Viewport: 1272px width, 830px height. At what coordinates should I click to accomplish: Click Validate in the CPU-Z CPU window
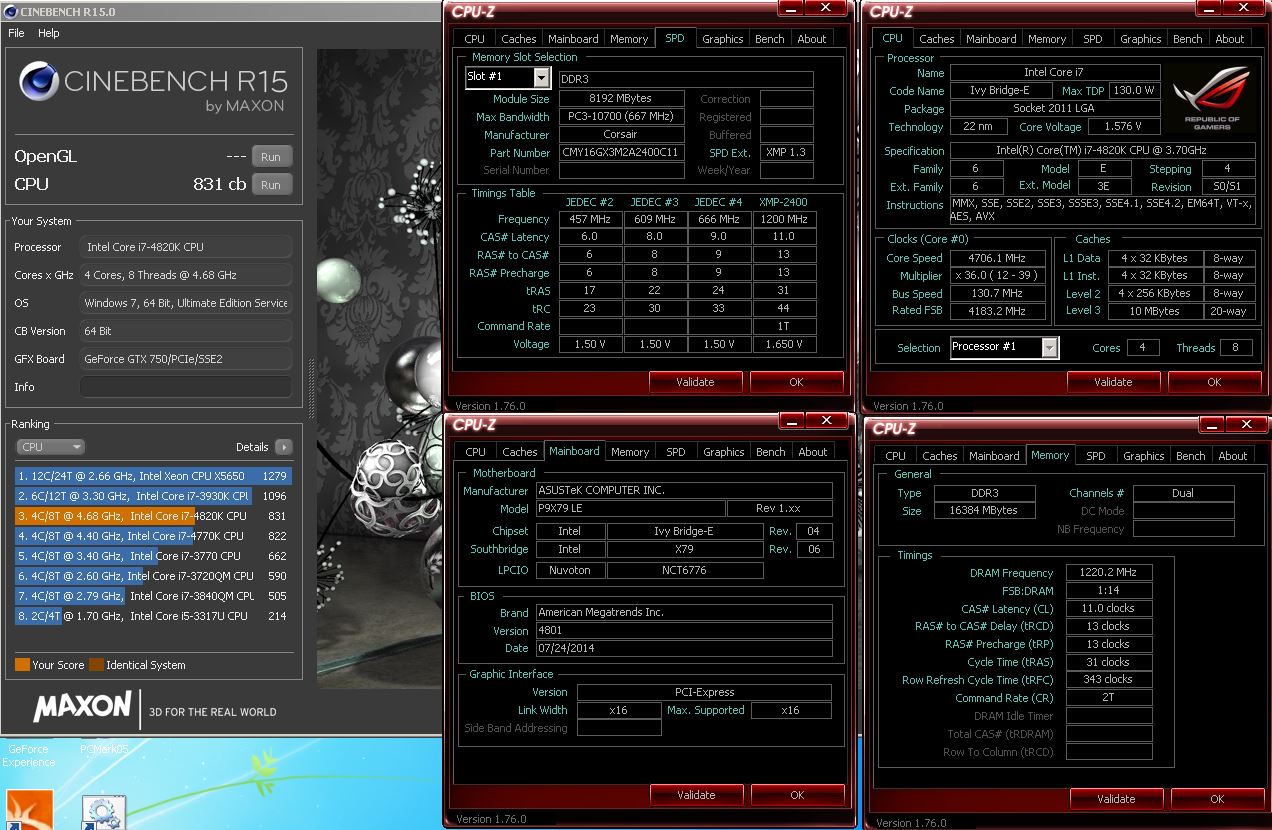[x=1113, y=382]
